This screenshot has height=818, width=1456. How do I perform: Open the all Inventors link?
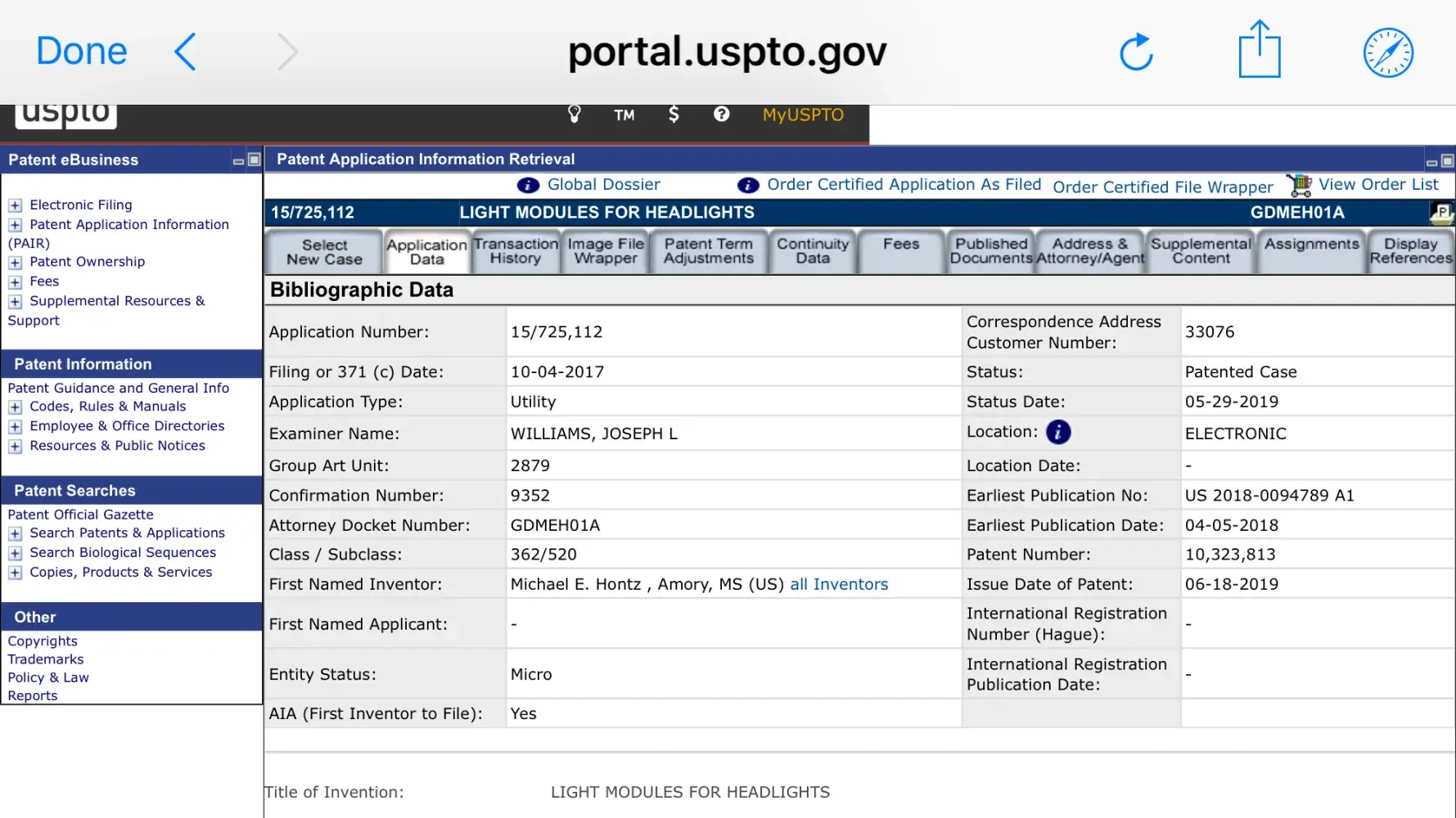(x=839, y=584)
